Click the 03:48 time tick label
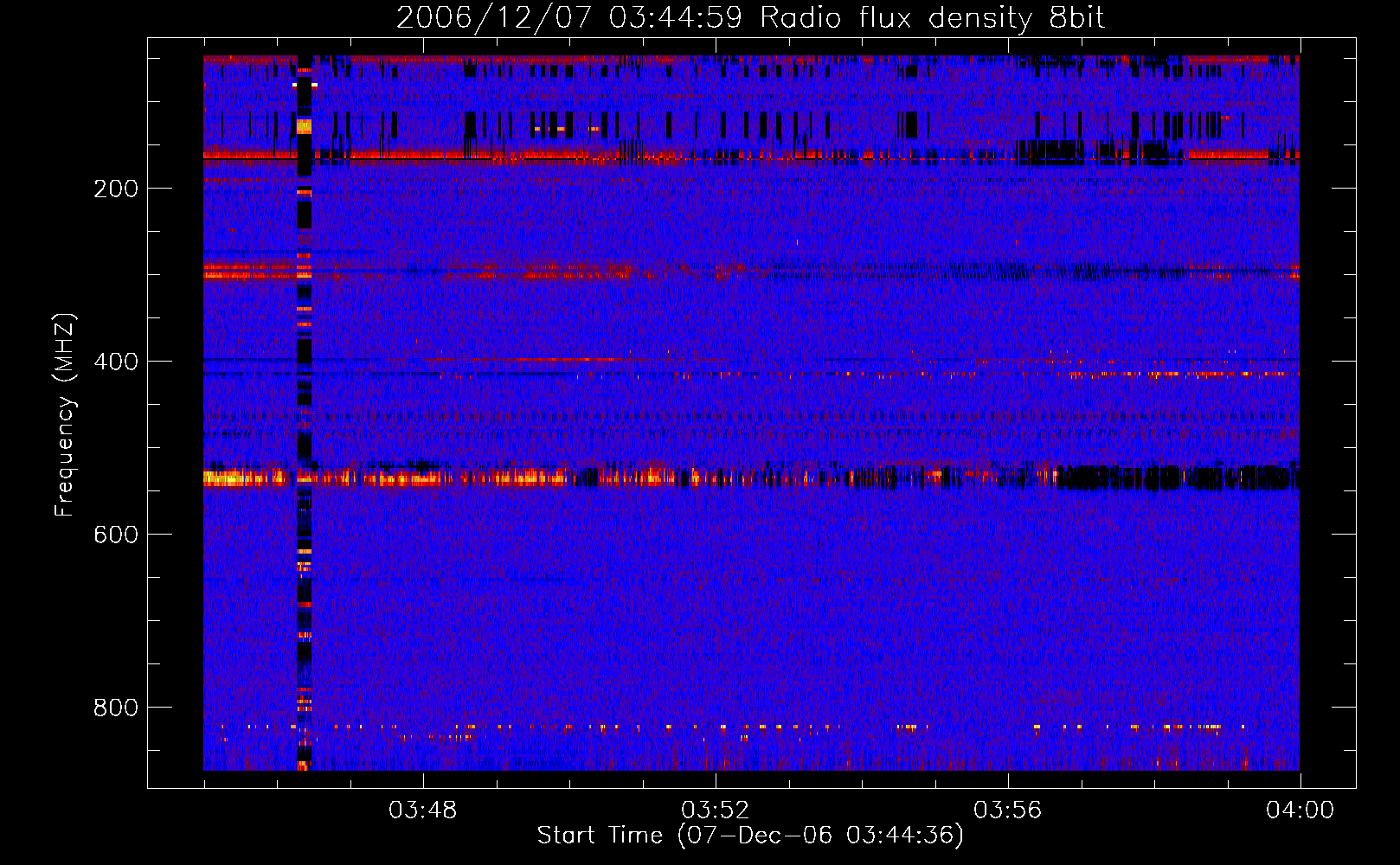 [422, 811]
